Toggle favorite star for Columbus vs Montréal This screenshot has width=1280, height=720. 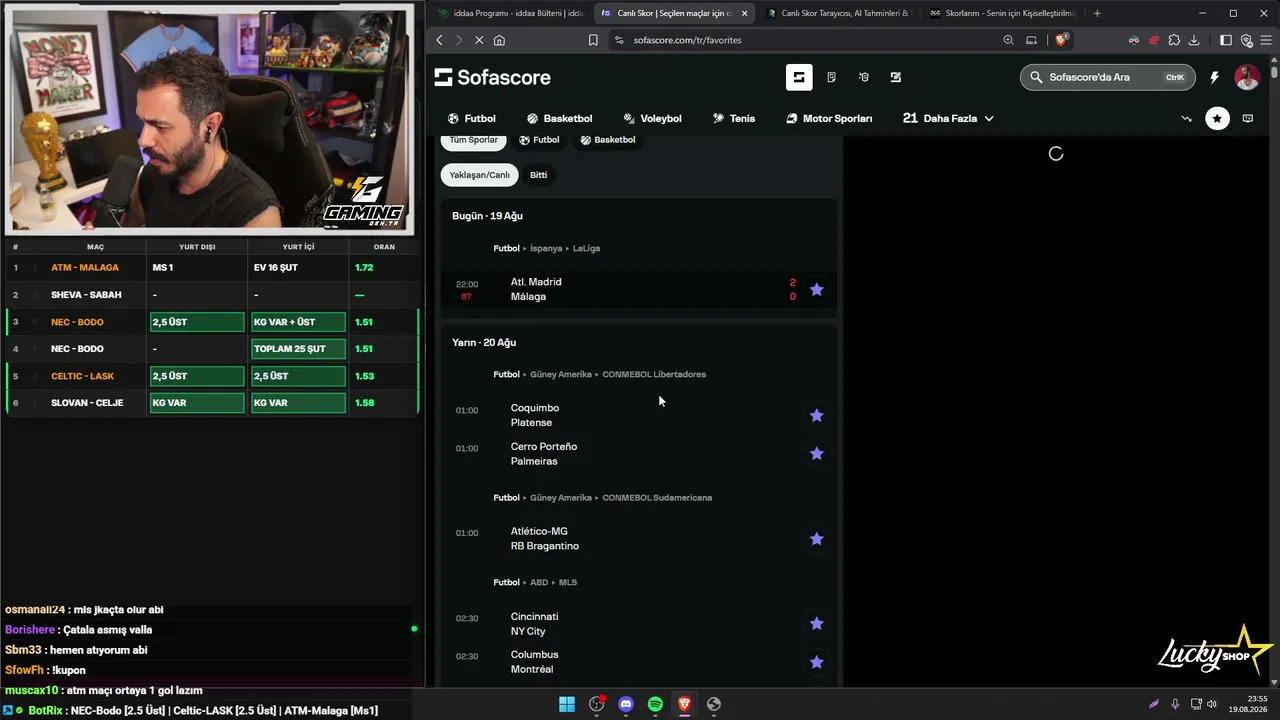[x=816, y=661]
